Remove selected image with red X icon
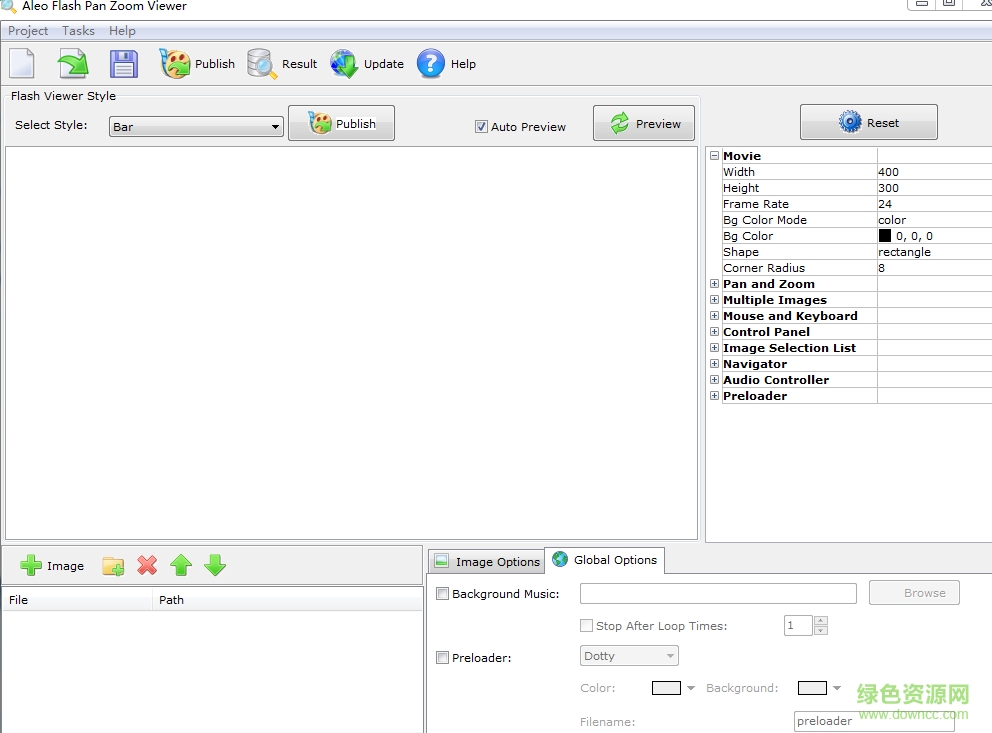The width and height of the screenshot is (992, 733). pyautogui.click(x=147, y=565)
